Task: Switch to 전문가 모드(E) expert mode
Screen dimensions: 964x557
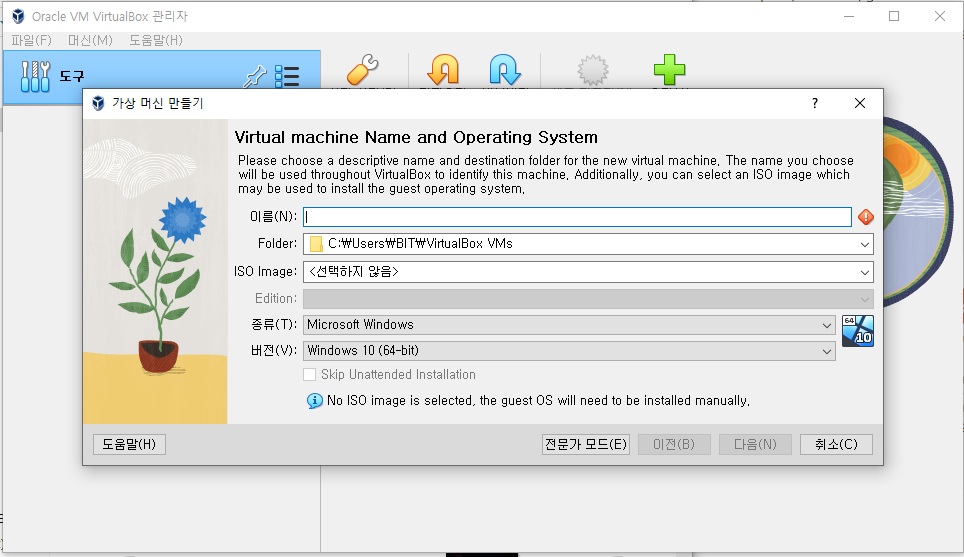Action: pyautogui.click(x=586, y=444)
